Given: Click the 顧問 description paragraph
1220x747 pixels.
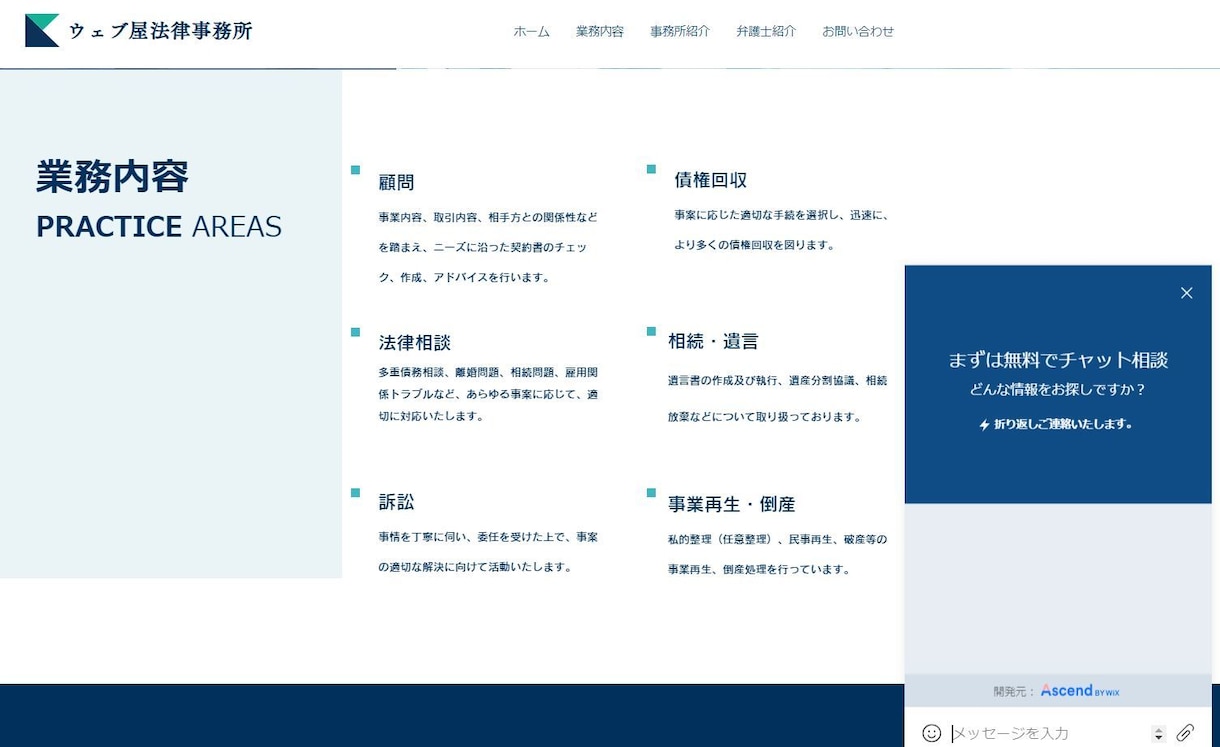Looking at the screenshot, I should [x=488, y=247].
